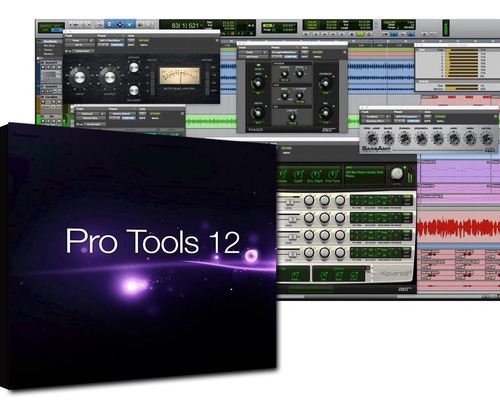The height and width of the screenshot is (416, 500).
Task: Open the factory default Preset dropdown
Action: pos(123,114)
